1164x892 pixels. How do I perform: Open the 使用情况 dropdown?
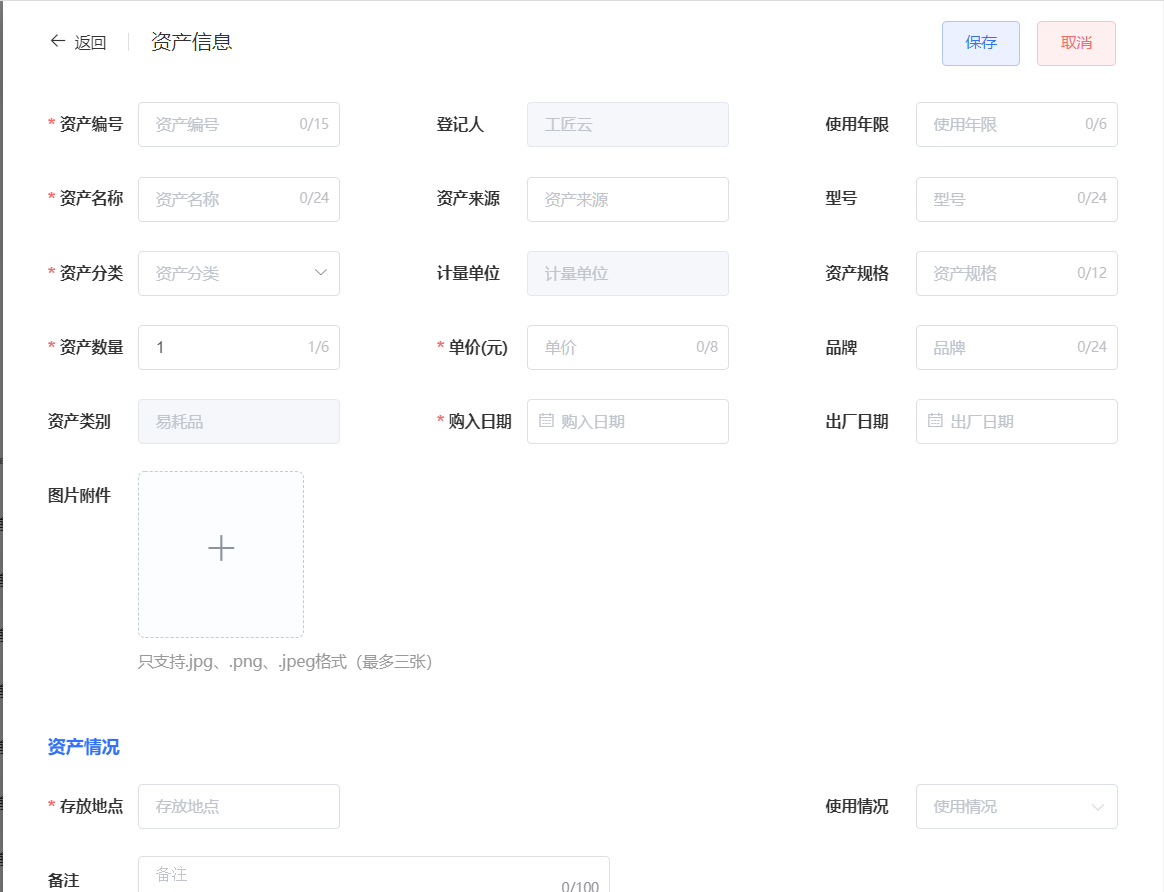click(x=1016, y=806)
